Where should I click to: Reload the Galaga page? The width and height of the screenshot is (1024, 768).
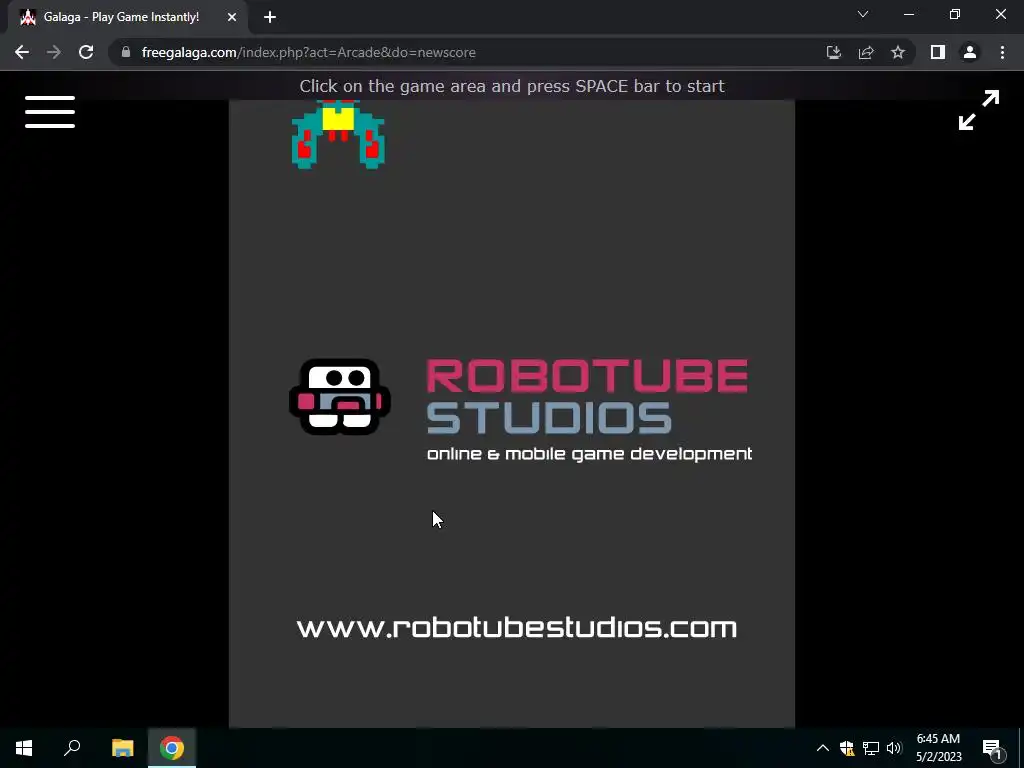pos(86,52)
